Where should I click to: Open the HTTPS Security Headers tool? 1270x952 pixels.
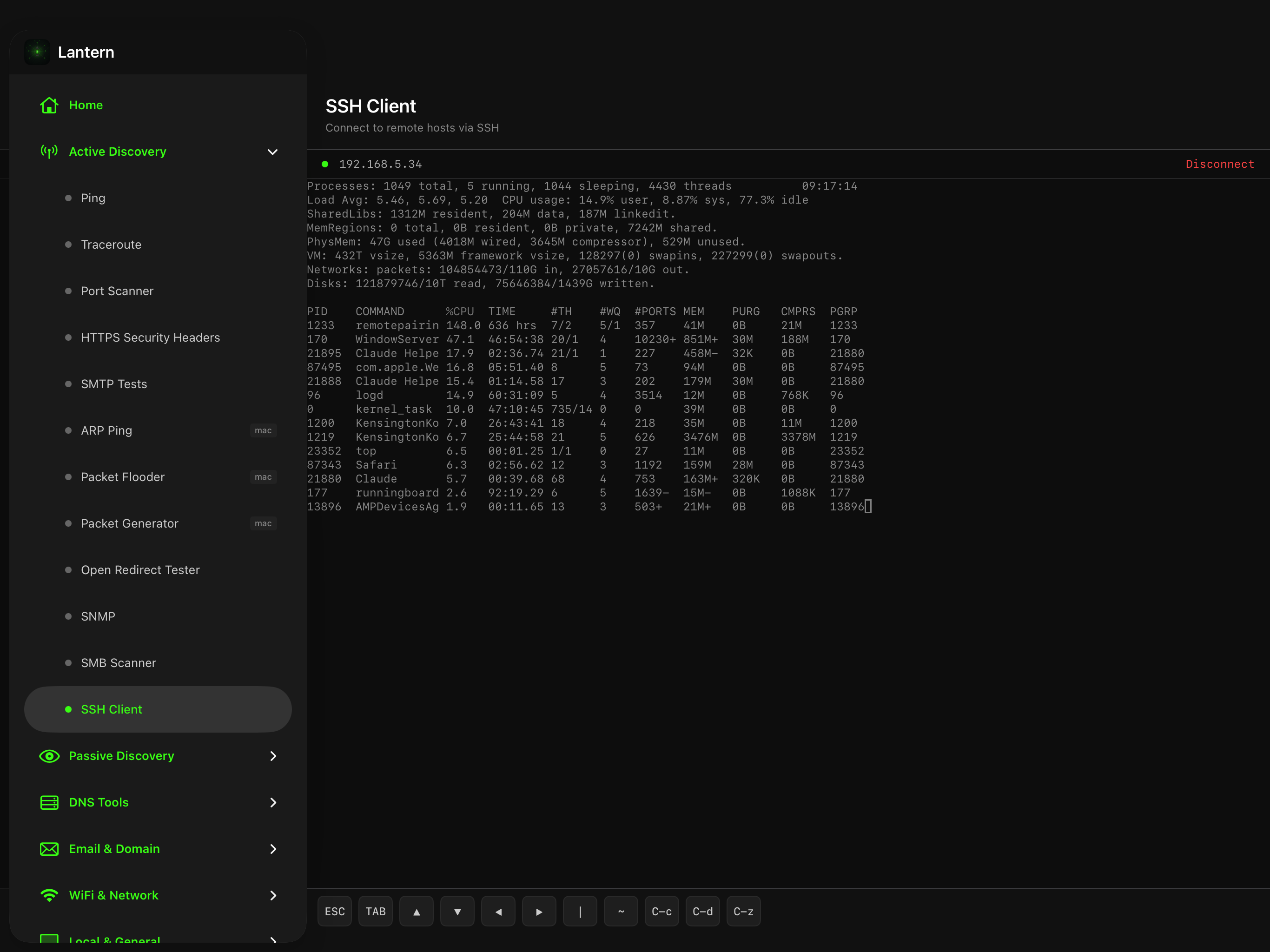pyautogui.click(x=151, y=337)
